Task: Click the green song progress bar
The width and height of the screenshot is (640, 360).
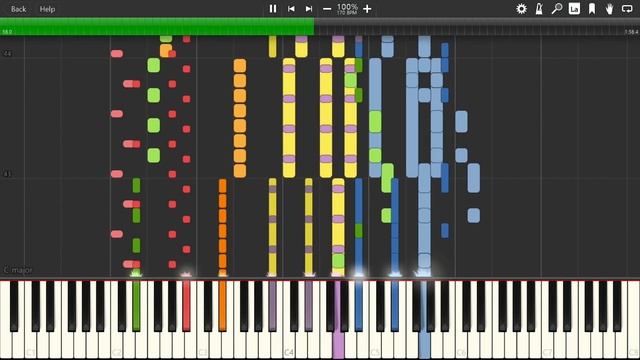Action: tap(157, 27)
